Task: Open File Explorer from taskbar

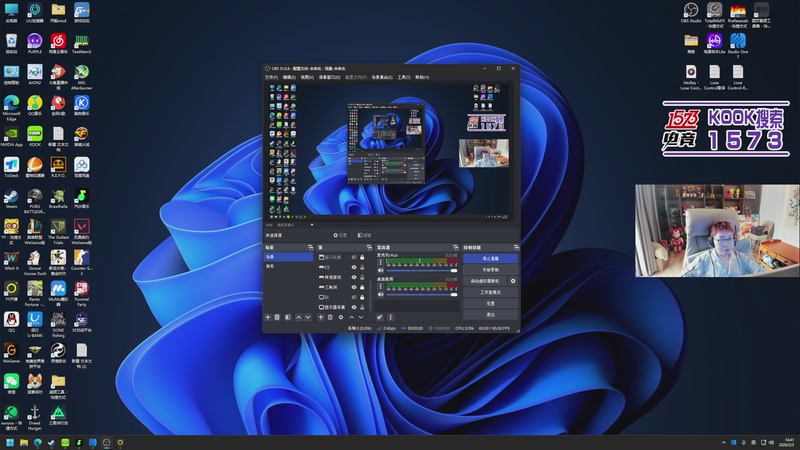Action: click(x=23, y=442)
